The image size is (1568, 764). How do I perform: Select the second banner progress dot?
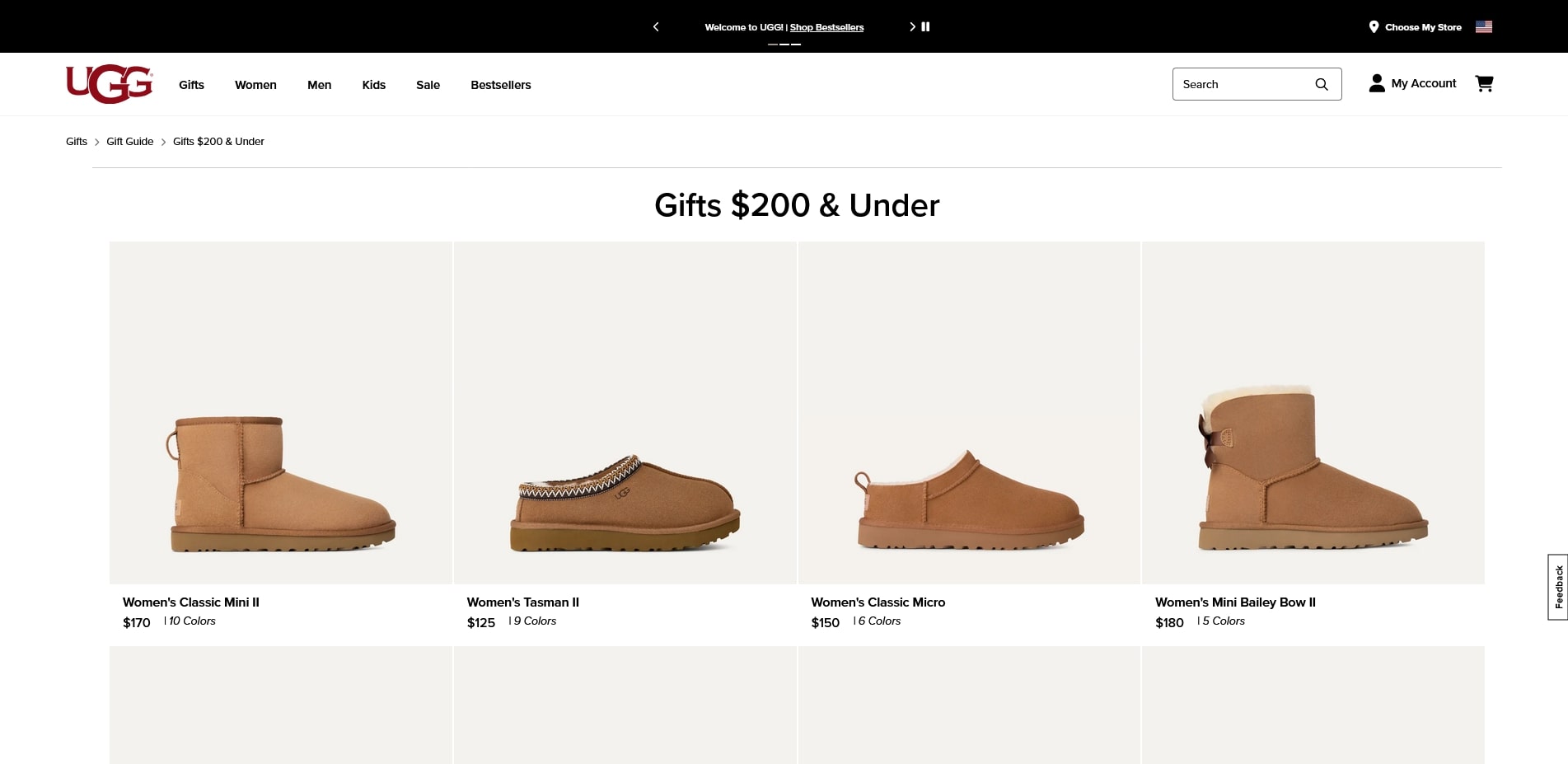coord(784,45)
